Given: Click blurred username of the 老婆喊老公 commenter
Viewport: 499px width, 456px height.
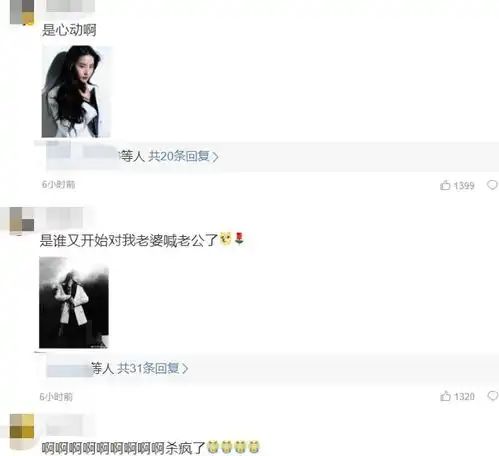Looking at the screenshot, I should tap(64, 217).
